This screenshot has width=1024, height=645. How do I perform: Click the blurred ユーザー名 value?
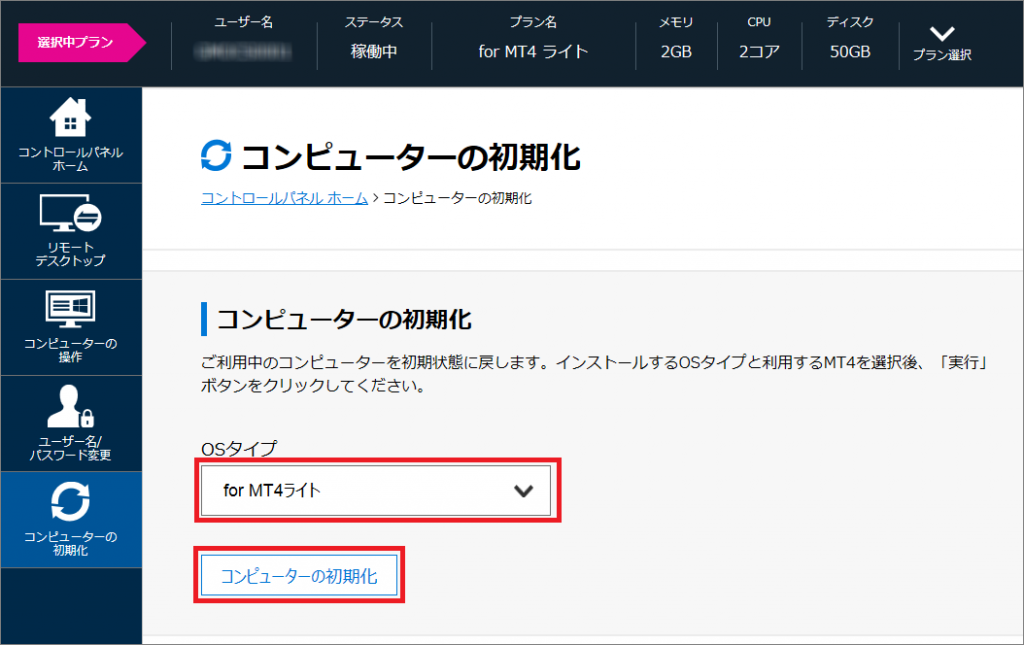(244, 52)
